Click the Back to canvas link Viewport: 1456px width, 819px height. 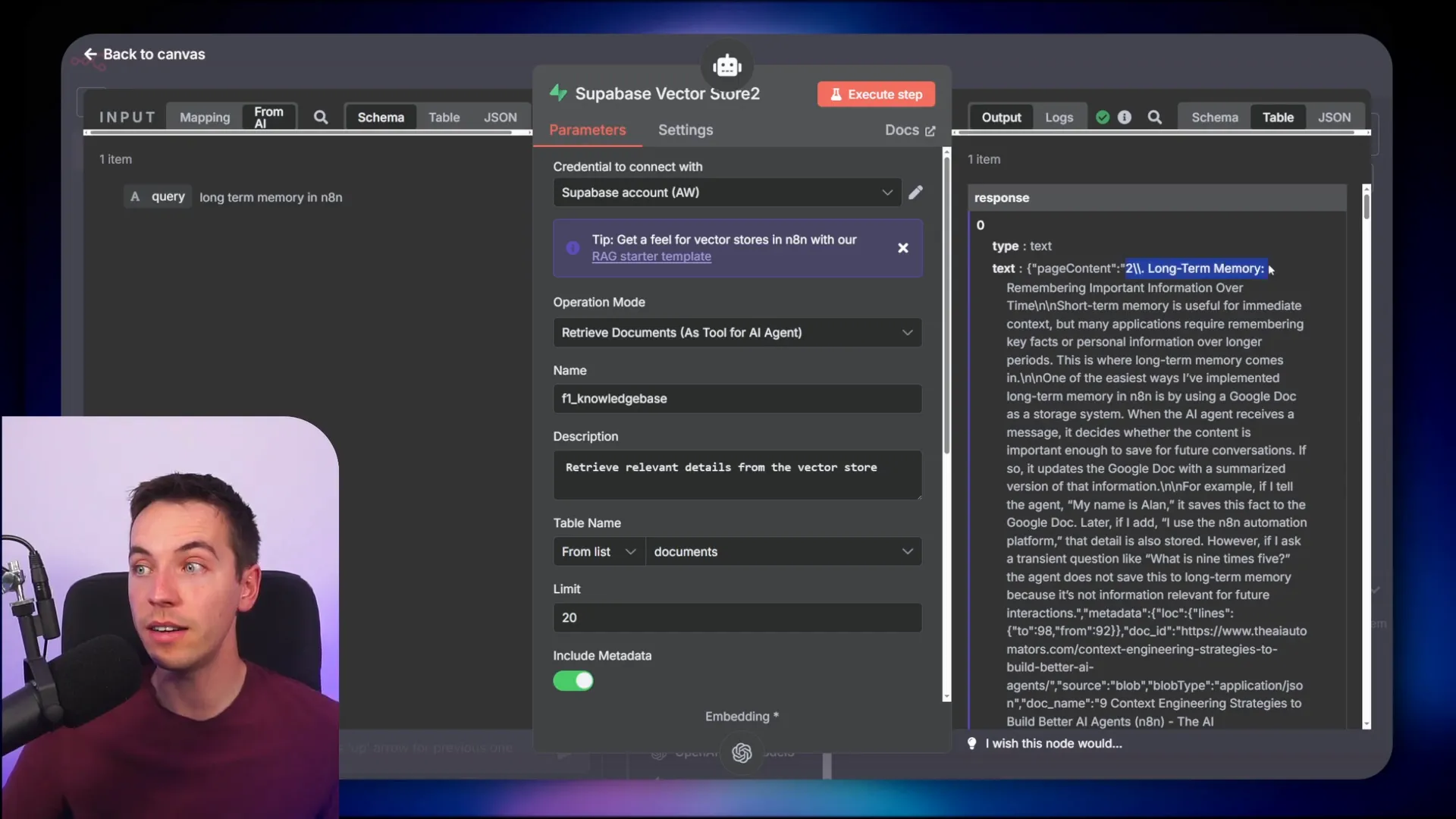tap(144, 54)
